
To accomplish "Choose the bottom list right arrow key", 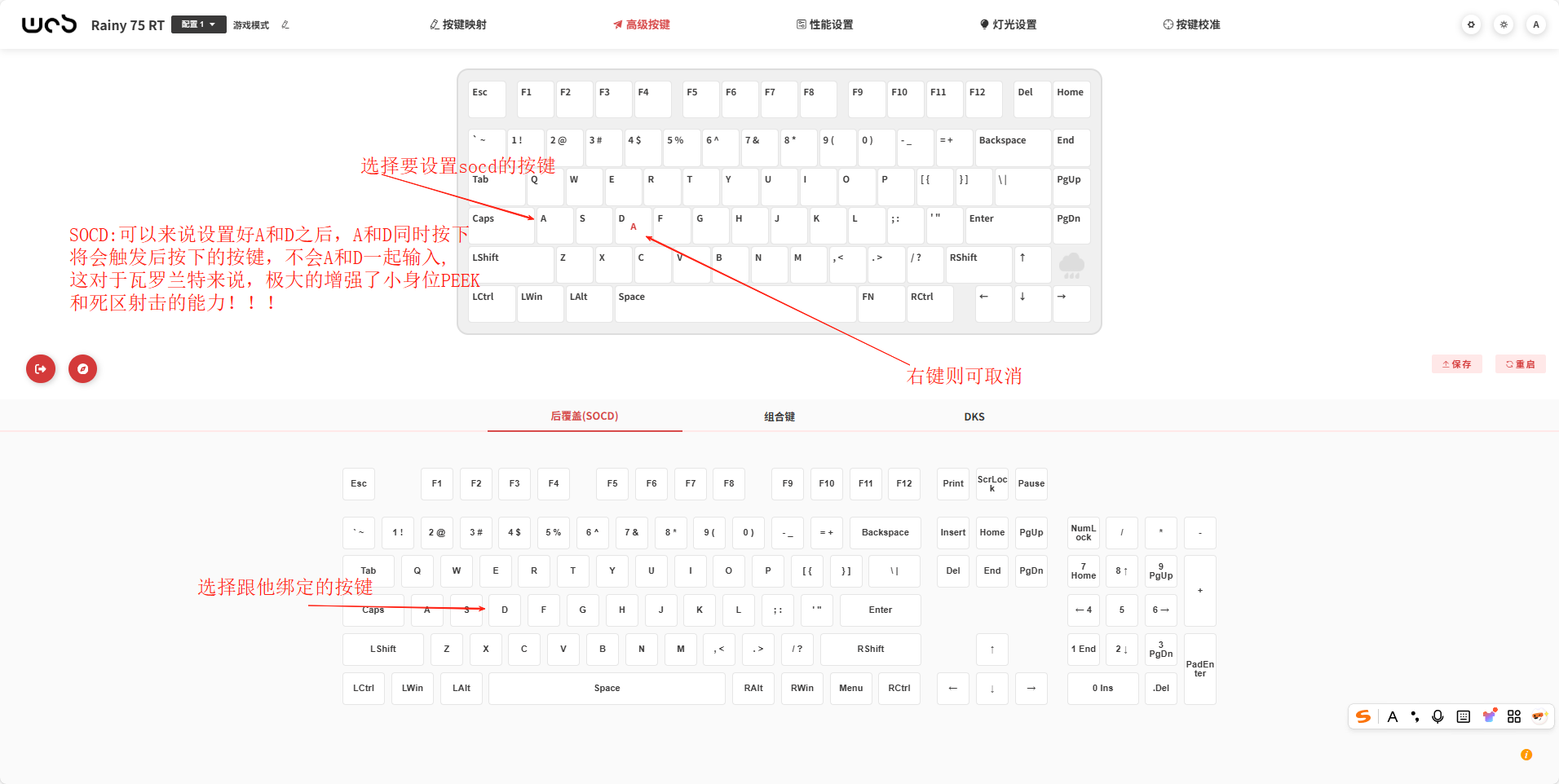I will tap(1031, 689).
